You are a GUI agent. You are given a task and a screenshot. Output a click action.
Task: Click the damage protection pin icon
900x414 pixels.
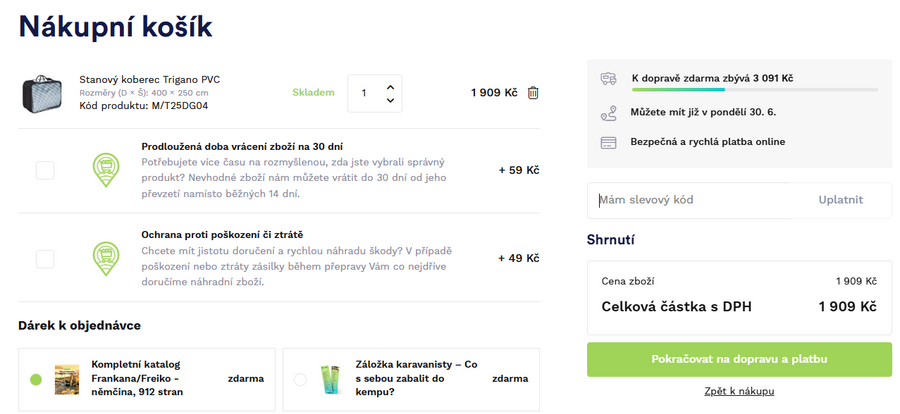coord(103,258)
